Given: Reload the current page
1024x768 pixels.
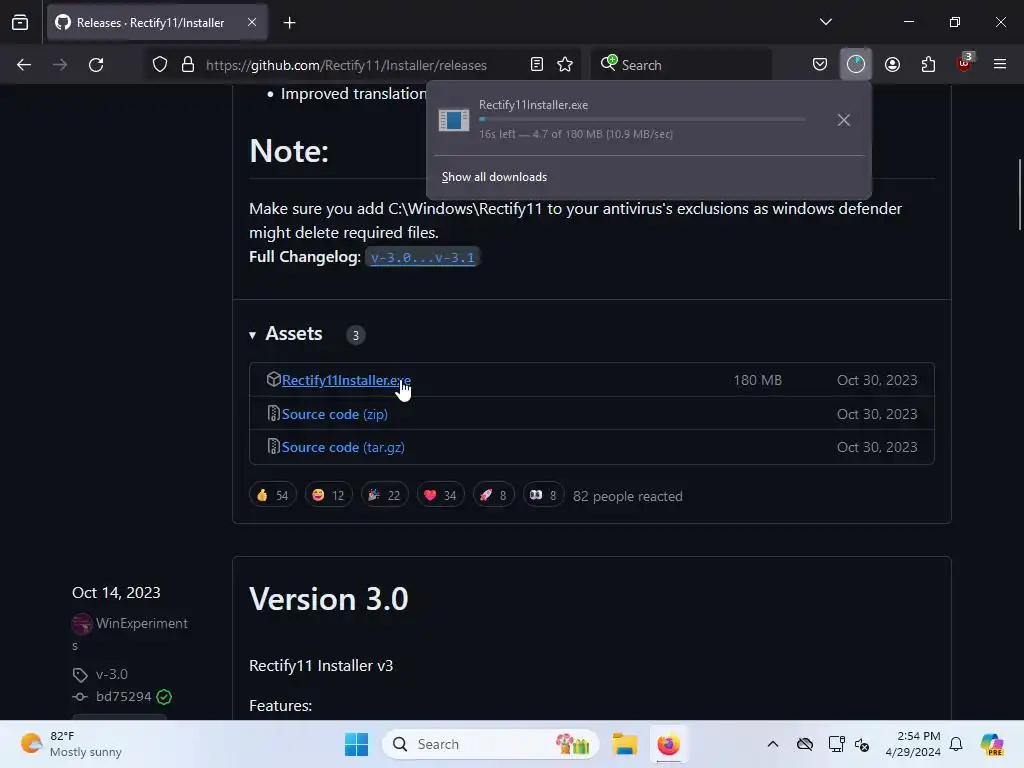Looking at the screenshot, I should 96,65.
